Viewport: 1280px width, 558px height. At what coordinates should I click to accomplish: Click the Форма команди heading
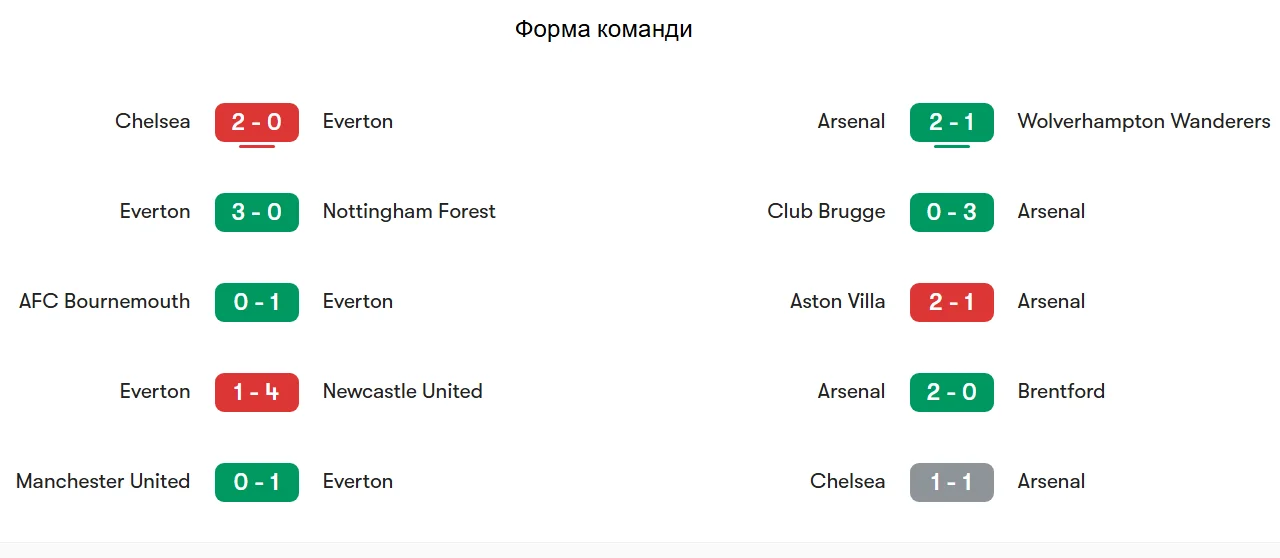pyautogui.click(x=604, y=29)
